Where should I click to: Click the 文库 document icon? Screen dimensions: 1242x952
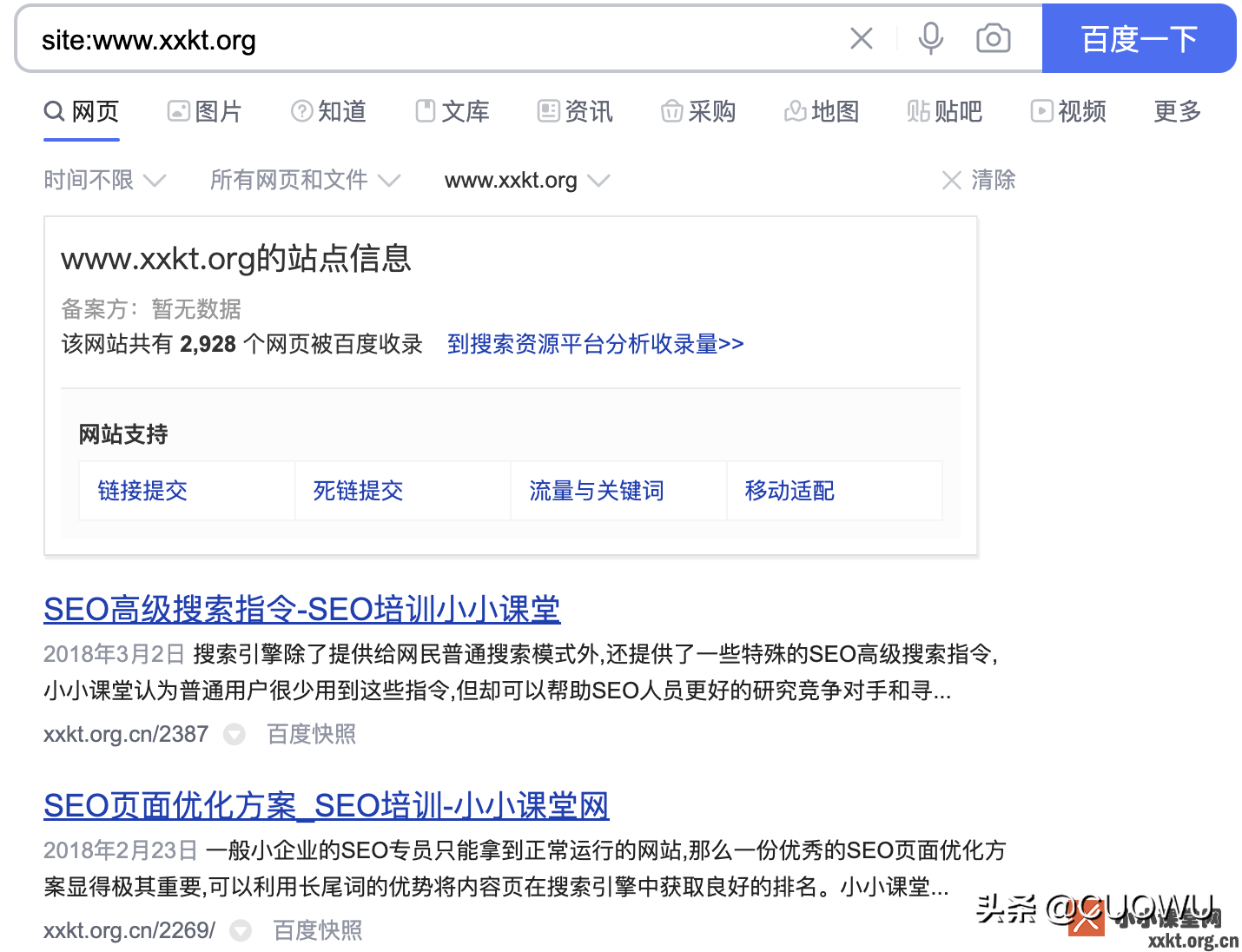(426, 111)
